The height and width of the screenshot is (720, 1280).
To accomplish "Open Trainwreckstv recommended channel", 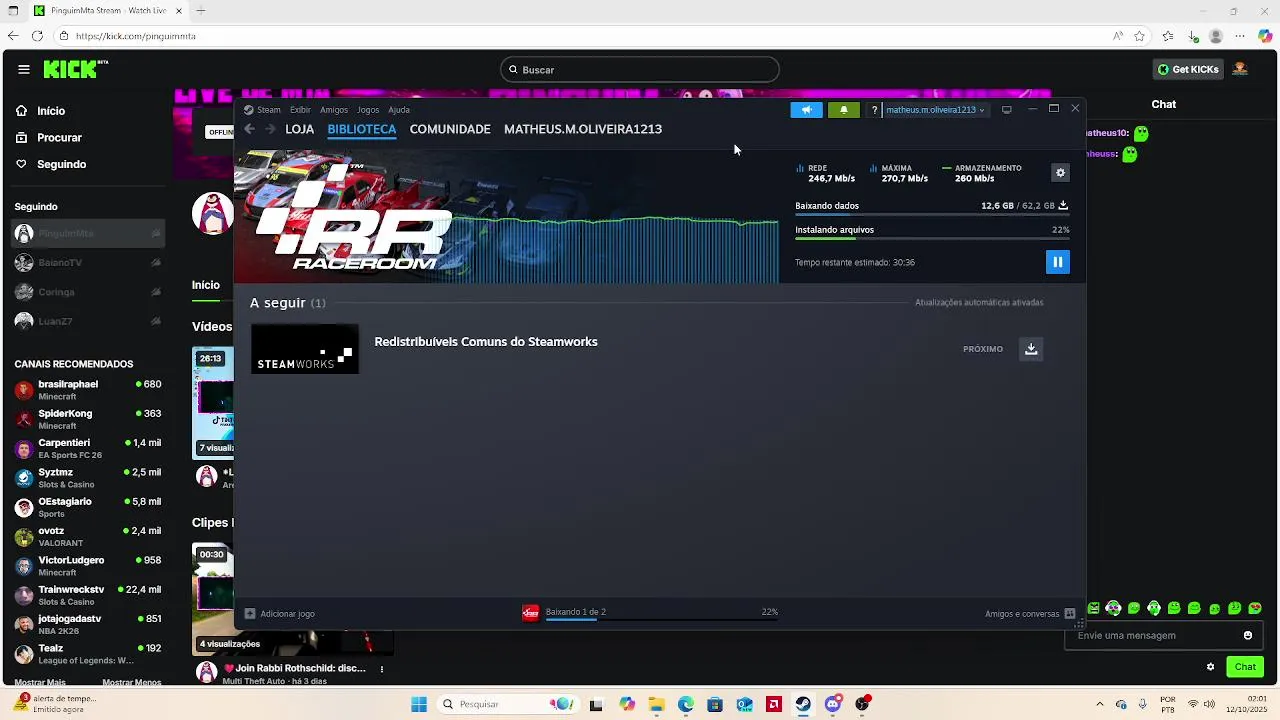I will point(89,595).
